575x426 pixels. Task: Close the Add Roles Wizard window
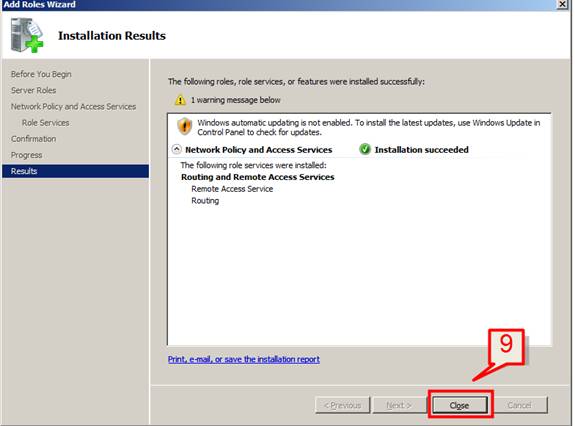(x=562, y=4)
